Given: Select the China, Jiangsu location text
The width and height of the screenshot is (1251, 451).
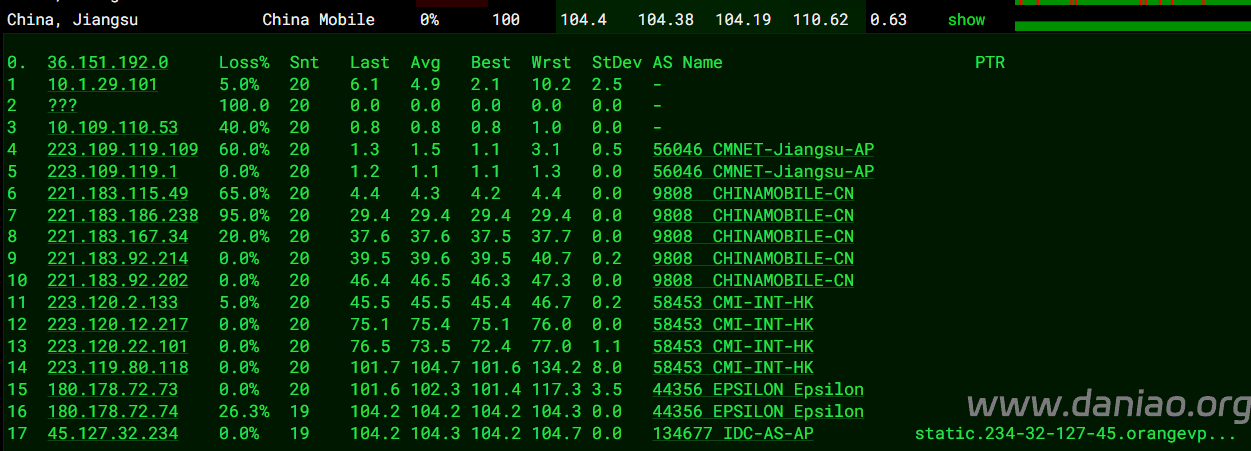Looking at the screenshot, I should pos(72,20).
